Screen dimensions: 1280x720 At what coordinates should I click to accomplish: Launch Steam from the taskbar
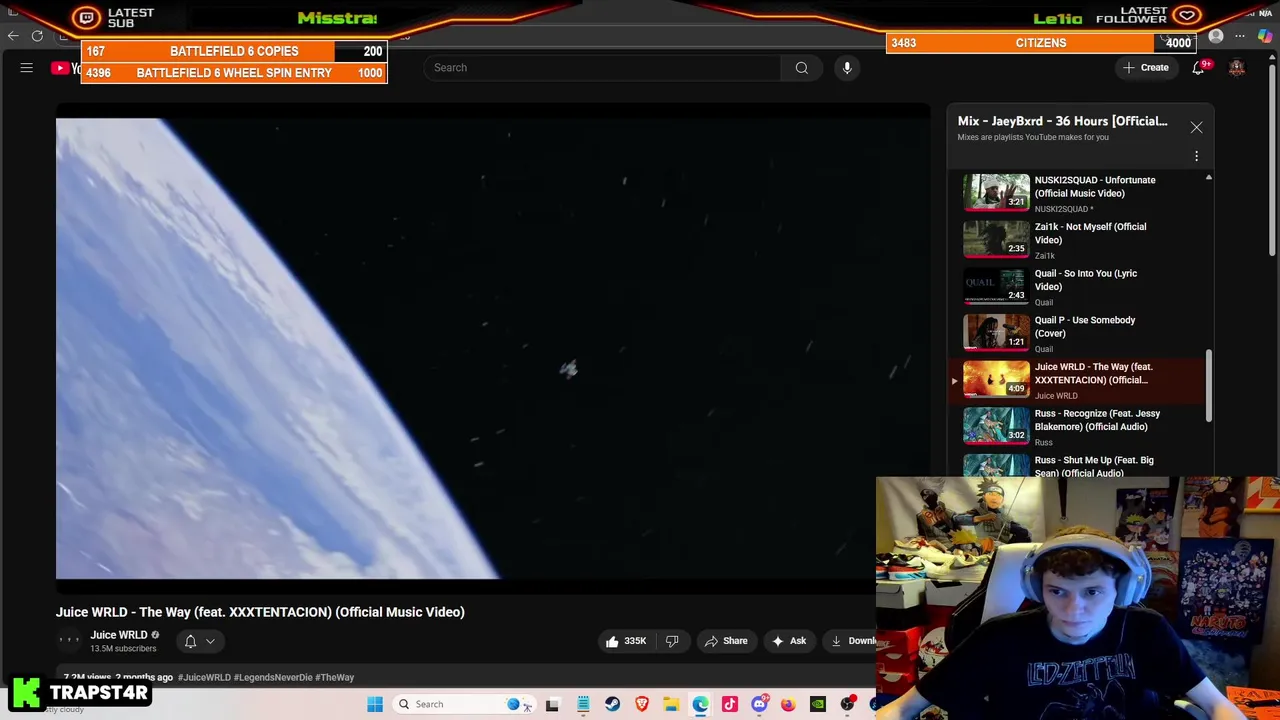pyautogui.click(x=612, y=704)
